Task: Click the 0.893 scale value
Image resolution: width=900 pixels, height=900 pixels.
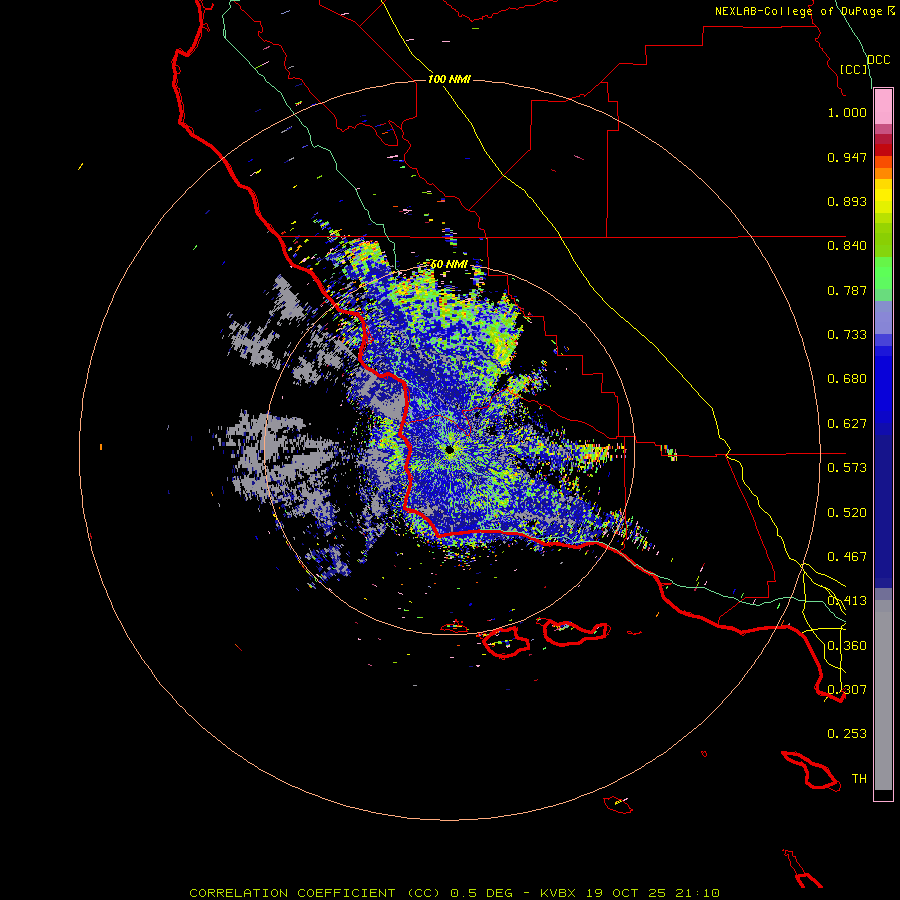Action: (x=847, y=201)
